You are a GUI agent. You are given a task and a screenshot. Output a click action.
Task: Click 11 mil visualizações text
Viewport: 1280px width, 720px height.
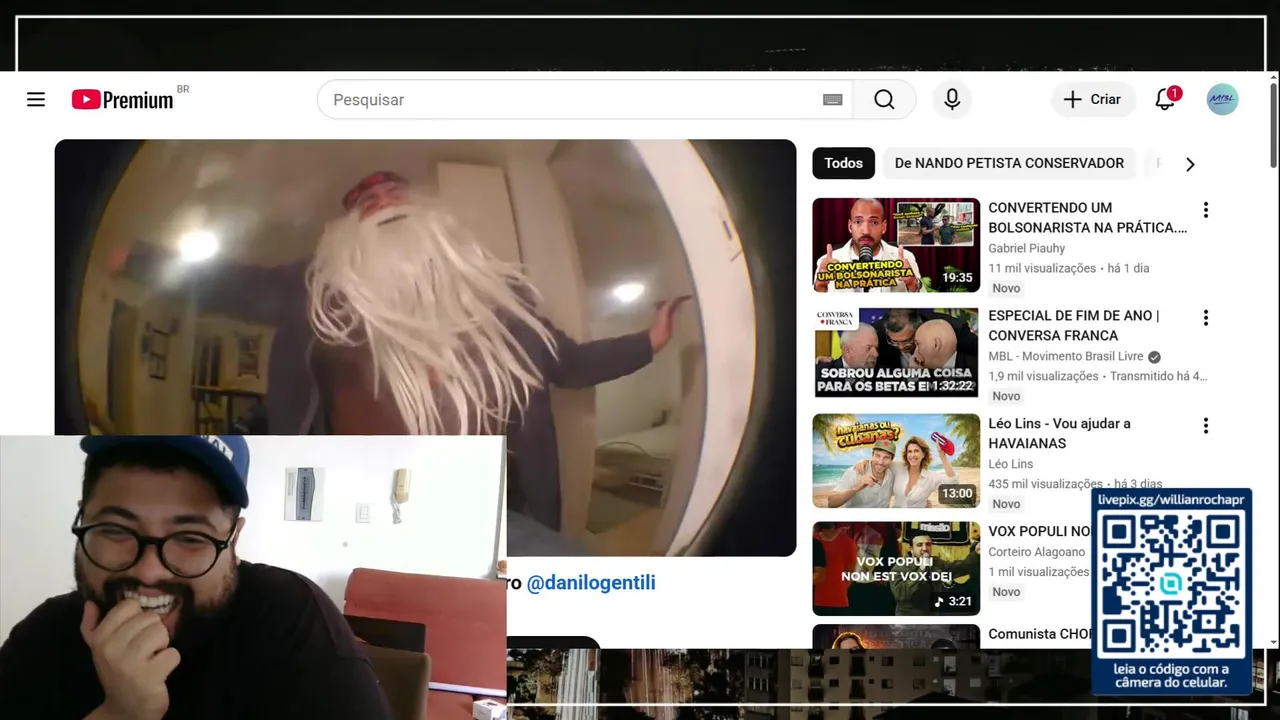pos(1042,268)
